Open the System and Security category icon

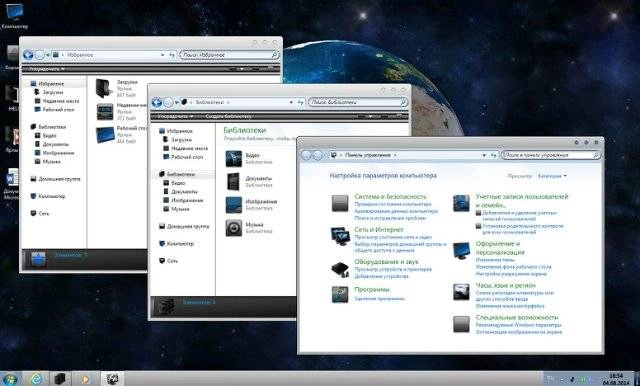340,203
